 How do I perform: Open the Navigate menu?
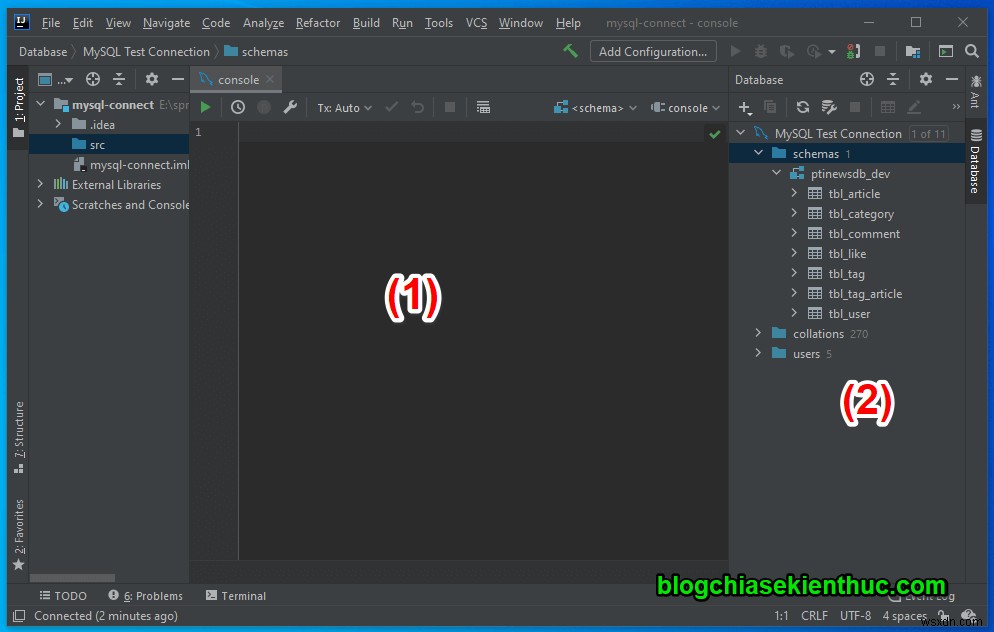[166, 23]
